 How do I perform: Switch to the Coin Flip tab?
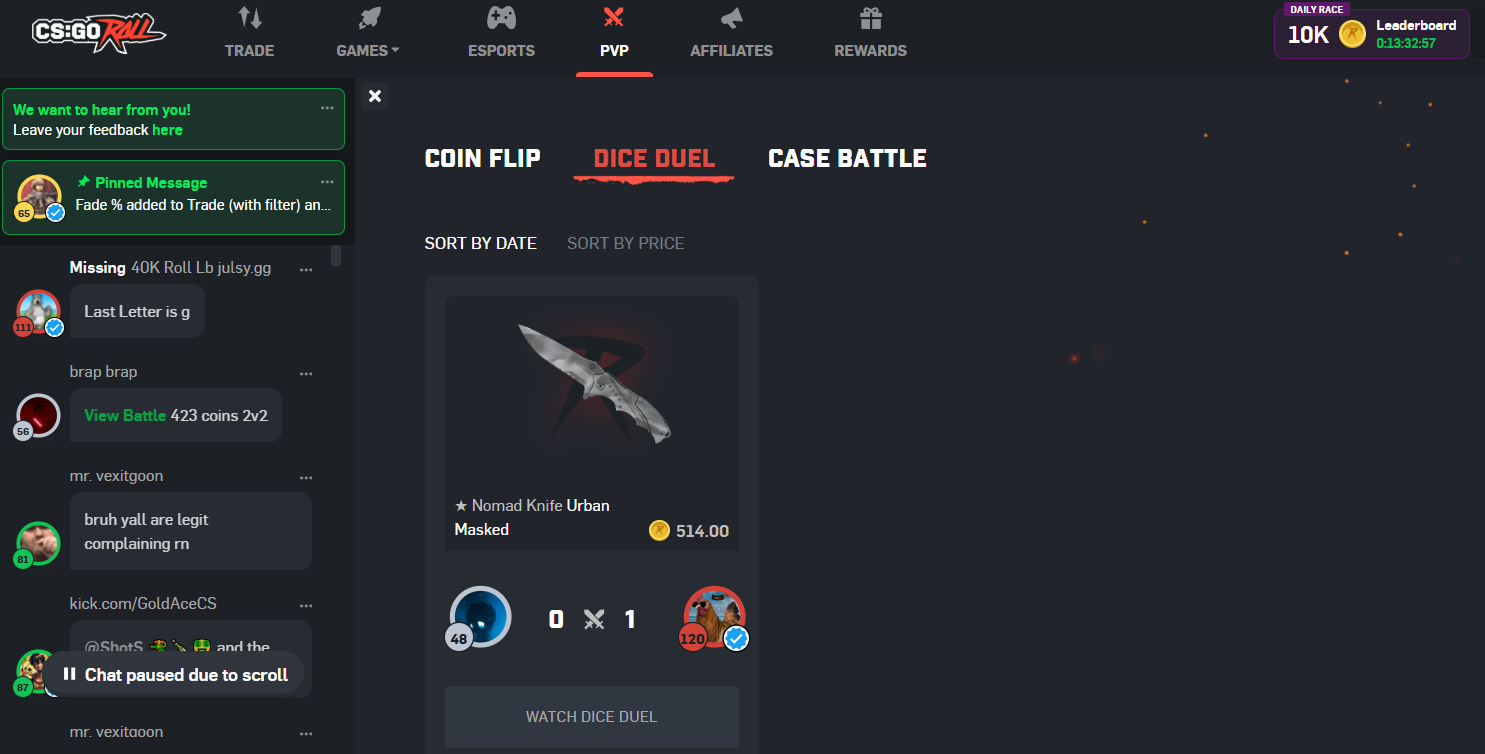[482, 158]
